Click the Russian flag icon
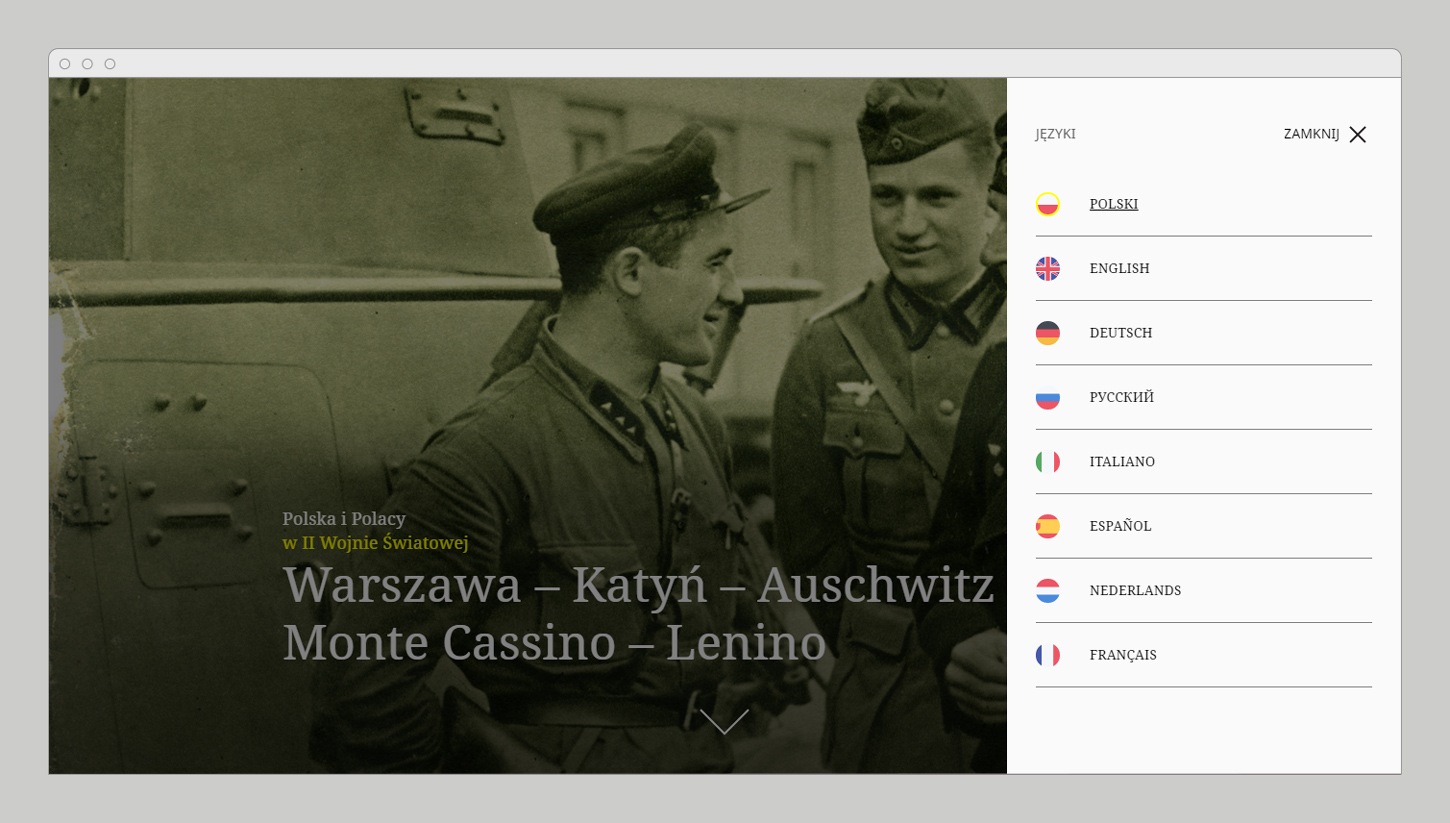1450x823 pixels. coord(1047,398)
